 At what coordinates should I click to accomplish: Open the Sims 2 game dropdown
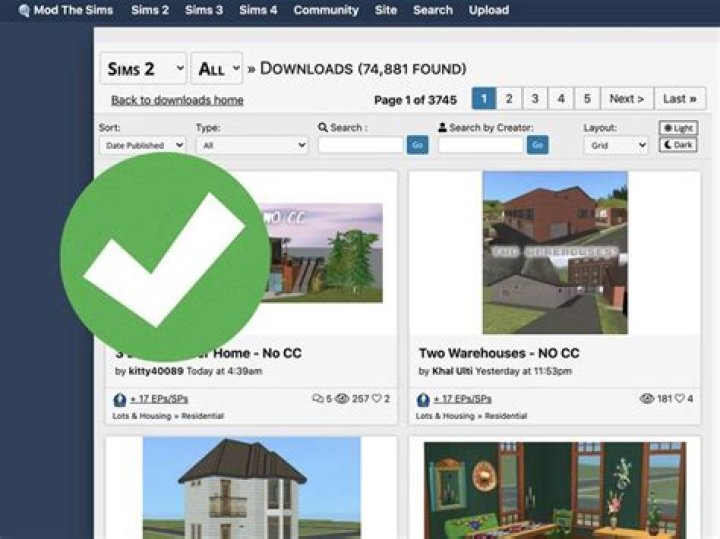[142, 69]
